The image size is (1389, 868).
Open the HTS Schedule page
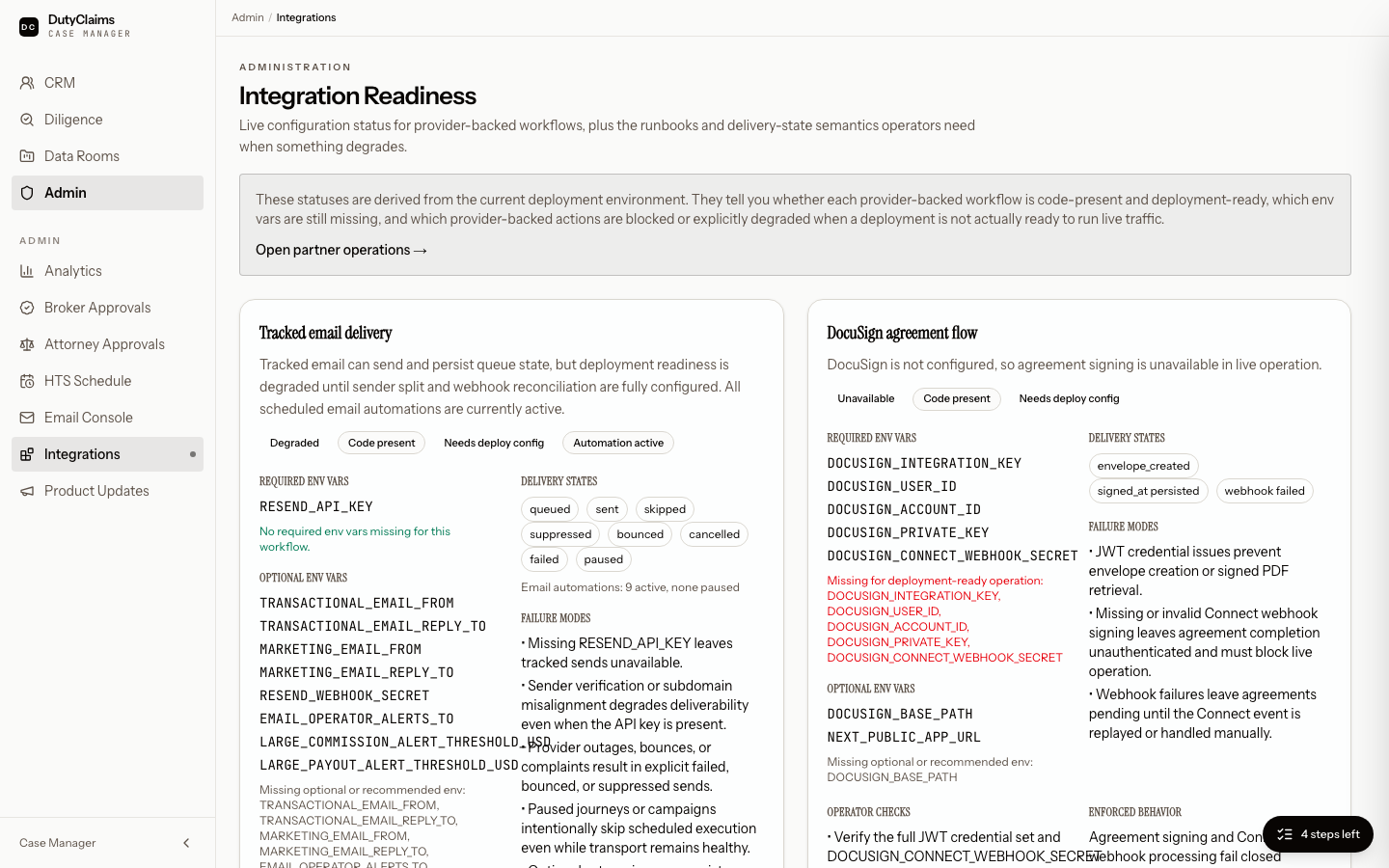tap(107, 381)
